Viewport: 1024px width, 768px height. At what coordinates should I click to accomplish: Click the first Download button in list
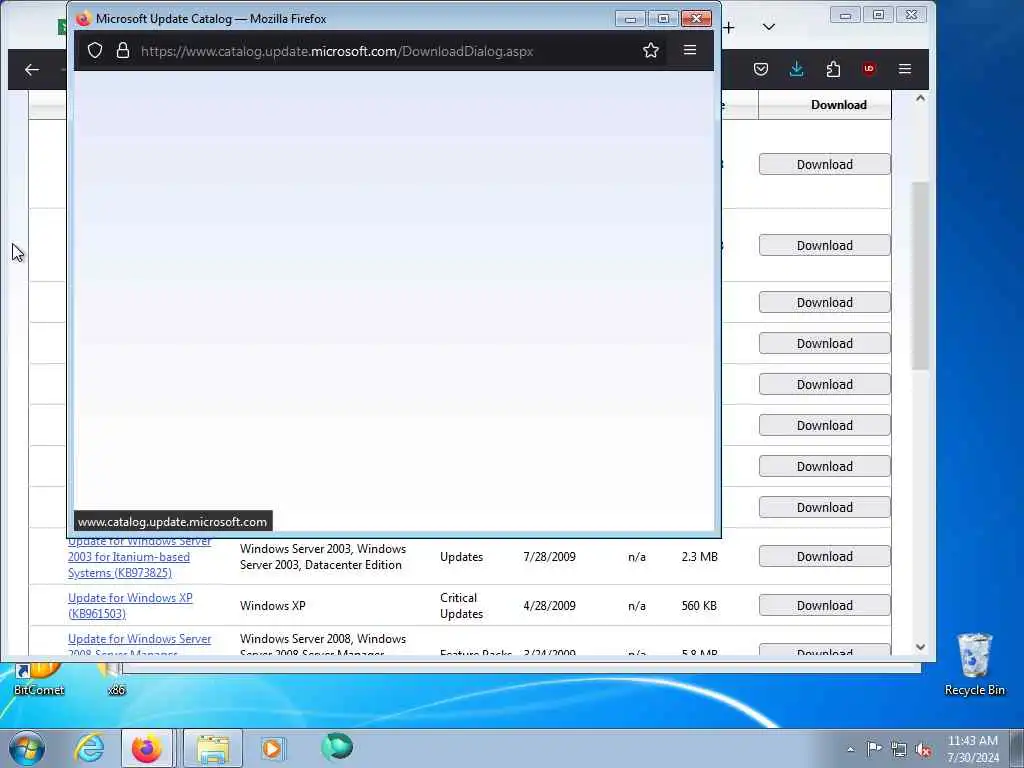(x=824, y=165)
